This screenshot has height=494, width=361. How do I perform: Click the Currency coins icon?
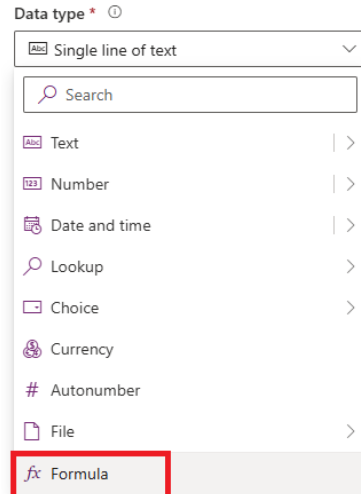(x=32, y=349)
